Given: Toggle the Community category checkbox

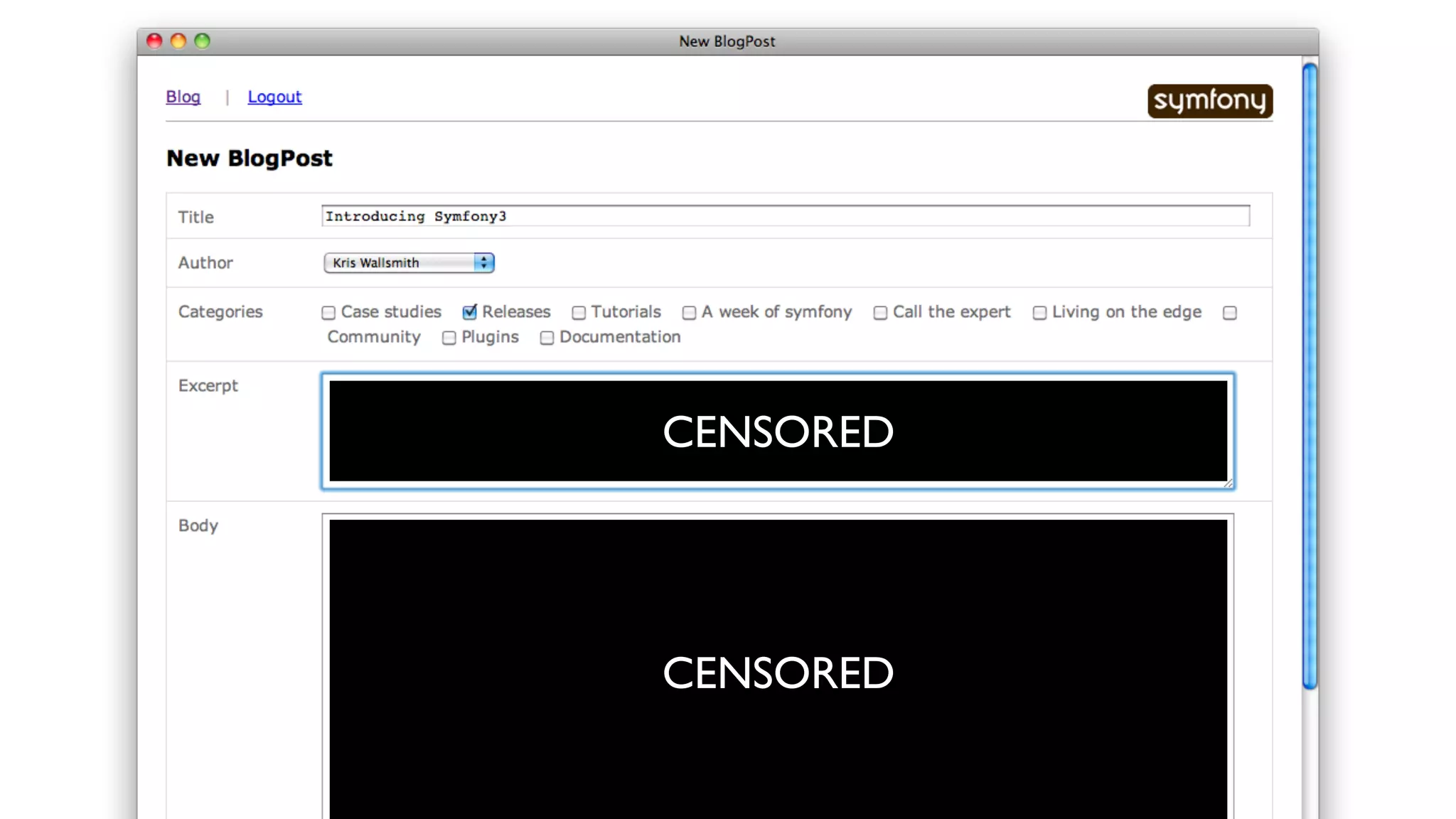Looking at the screenshot, I should 1230,313.
